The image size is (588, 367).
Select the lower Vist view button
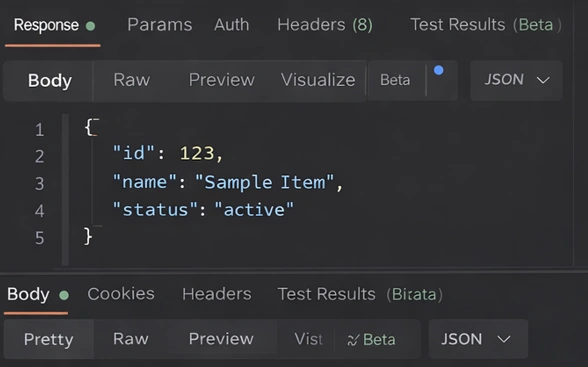click(308, 339)
